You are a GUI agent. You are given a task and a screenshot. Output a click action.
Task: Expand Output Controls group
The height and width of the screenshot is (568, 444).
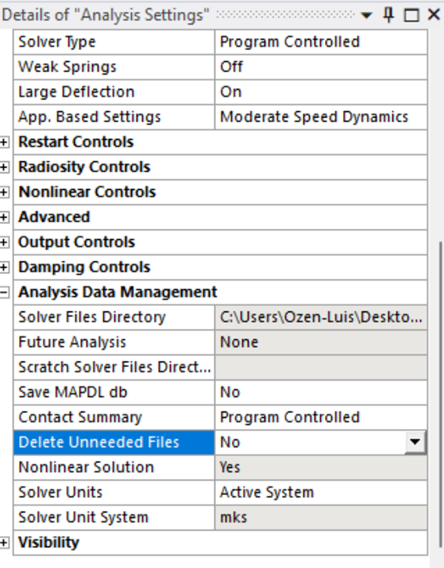tap(4, 242)
